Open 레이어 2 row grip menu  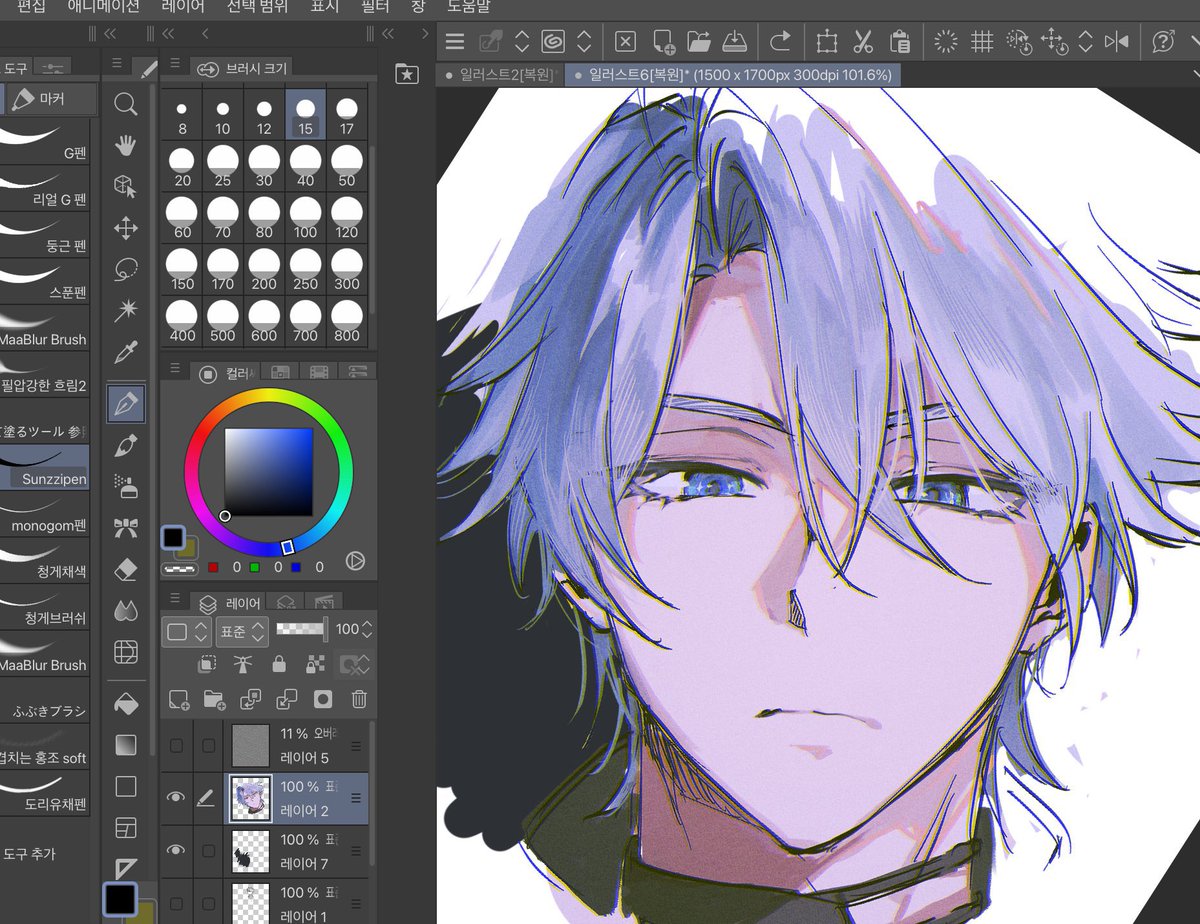355,798
